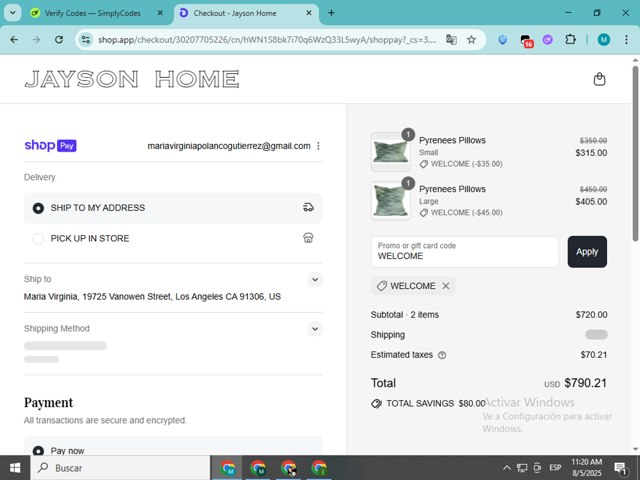This screenshot has width=640, height=480.
Task: Open the Bitwarden shield extension icon
Action: pyautogui.click(x=503, y=40)
